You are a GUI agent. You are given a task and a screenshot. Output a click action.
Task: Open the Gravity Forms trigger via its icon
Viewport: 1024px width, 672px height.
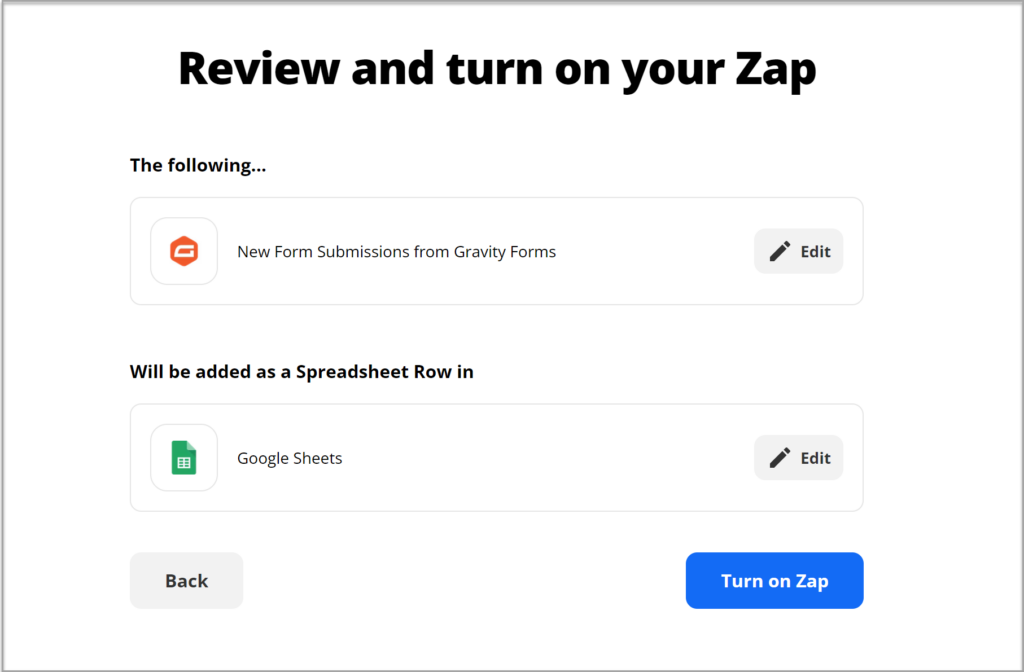(x=184, y=251)
